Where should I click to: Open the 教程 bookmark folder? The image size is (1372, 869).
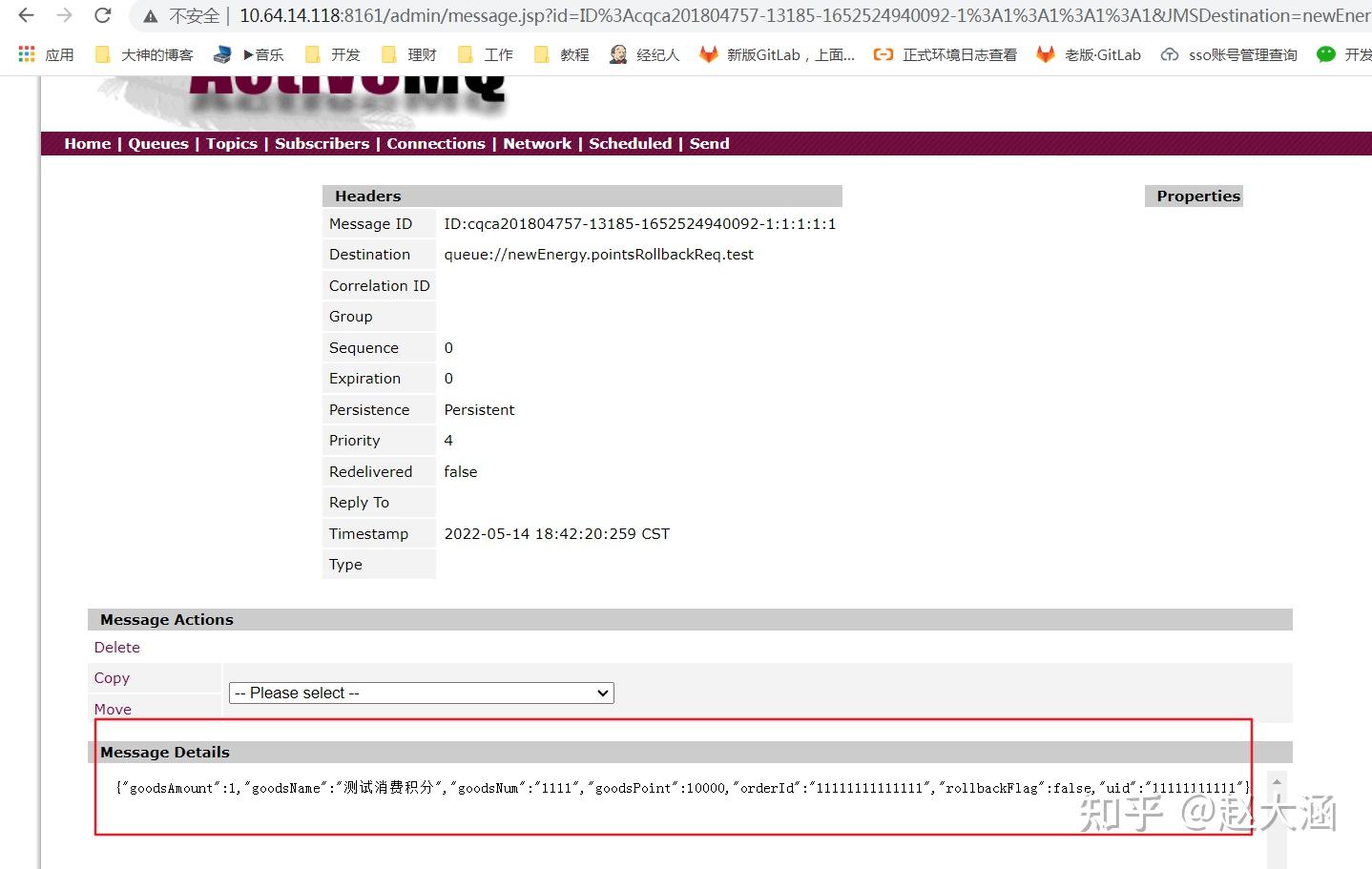tap(561, 54)
